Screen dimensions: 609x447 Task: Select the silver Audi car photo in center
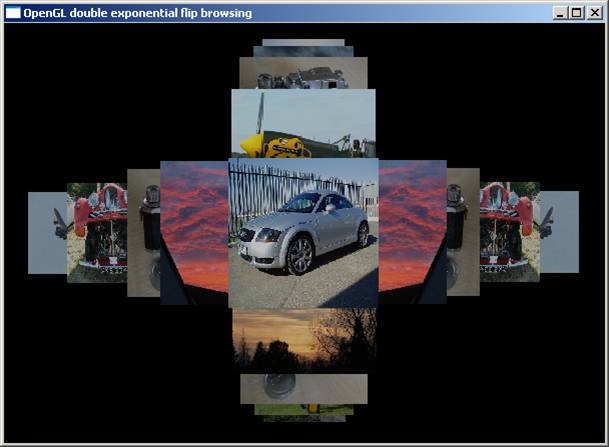(303, 232)
